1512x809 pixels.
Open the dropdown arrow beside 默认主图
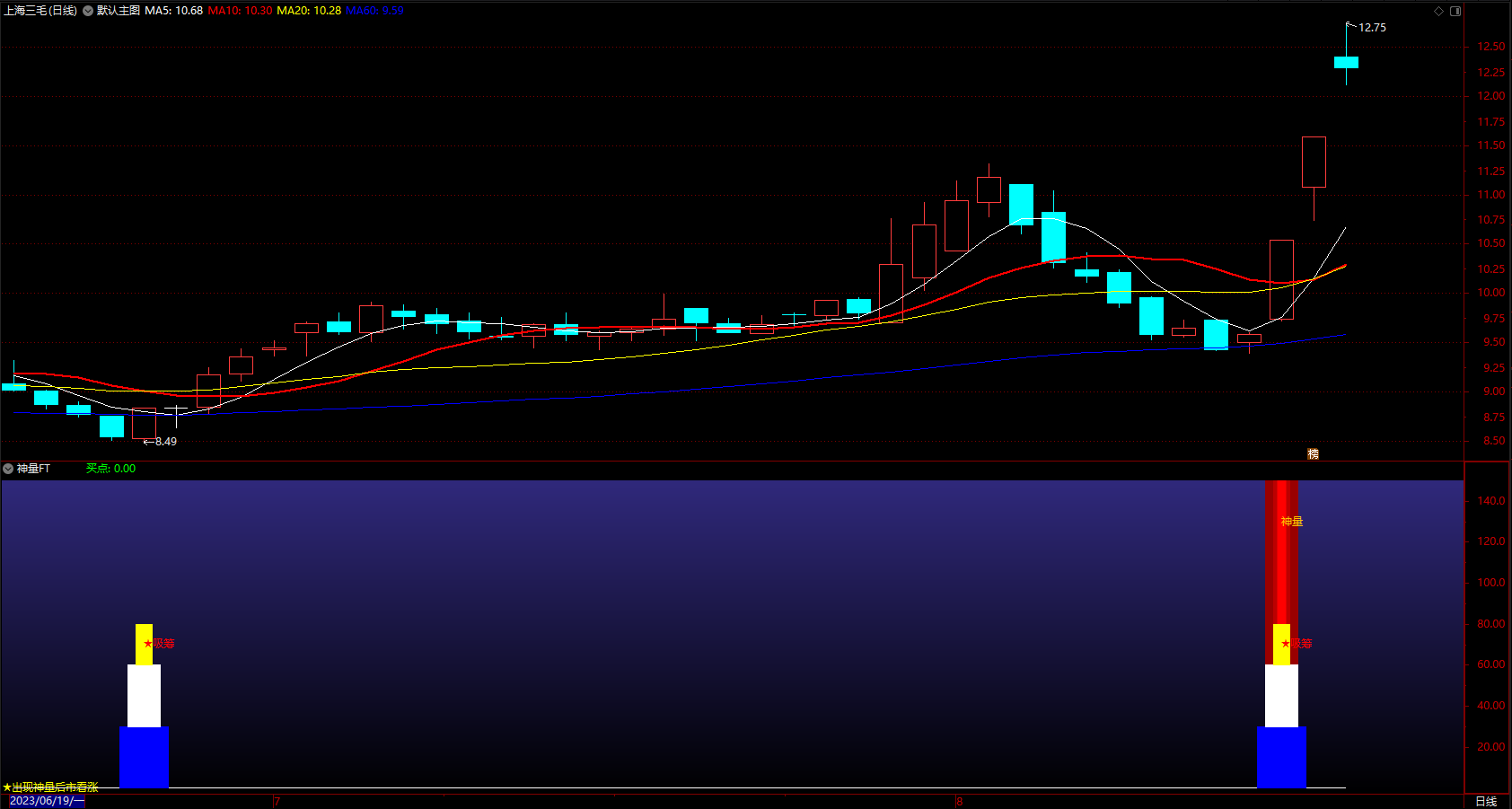click(x=88, y=11)
